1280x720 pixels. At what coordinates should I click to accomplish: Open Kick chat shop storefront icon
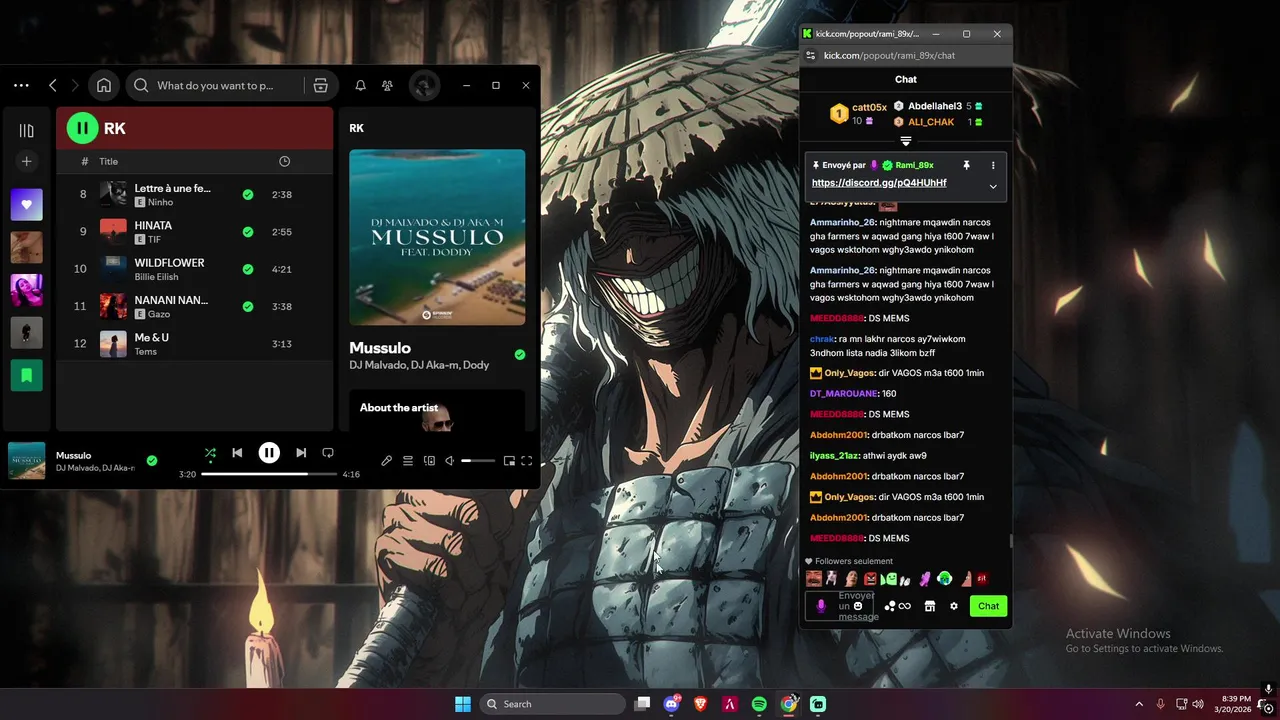930,606
